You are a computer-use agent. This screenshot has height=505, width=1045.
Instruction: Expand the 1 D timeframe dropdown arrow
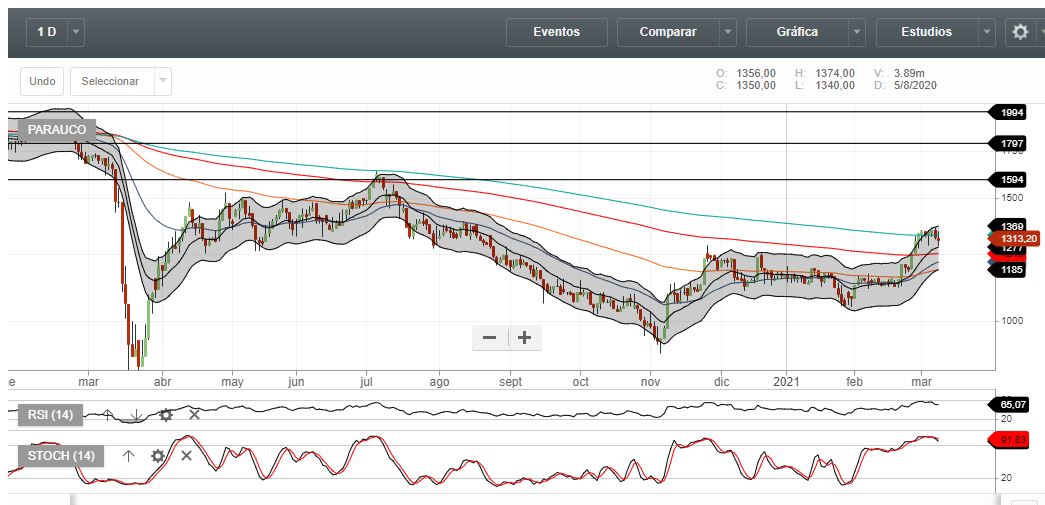pos(77,32)
